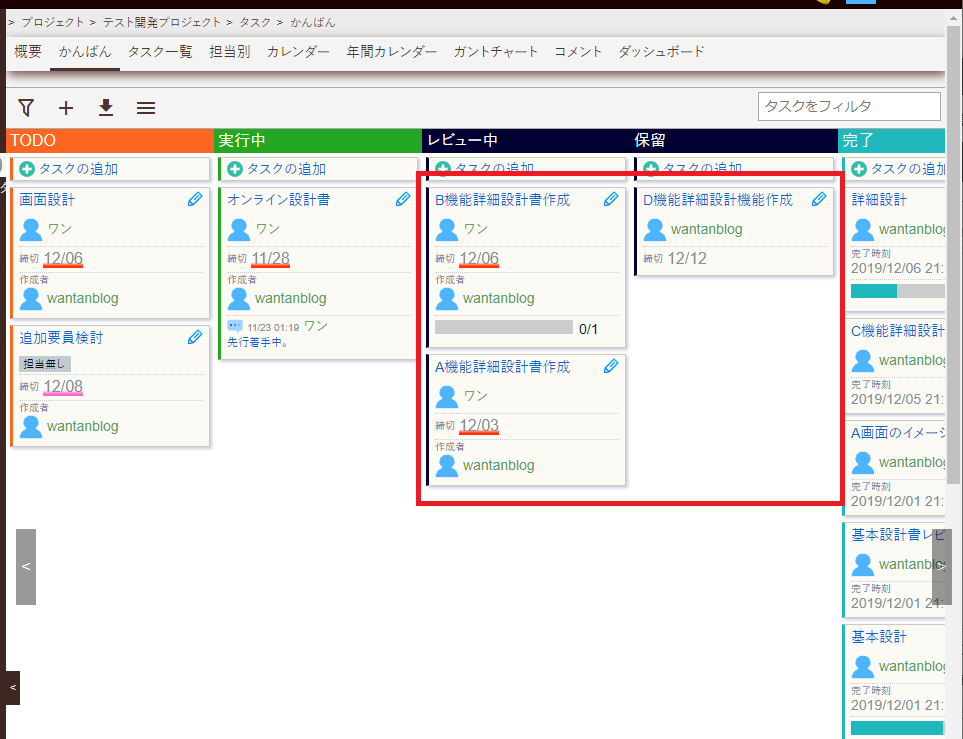Click the 0/1 progress bar on B機能詳細設計書作成

point(505,327)
